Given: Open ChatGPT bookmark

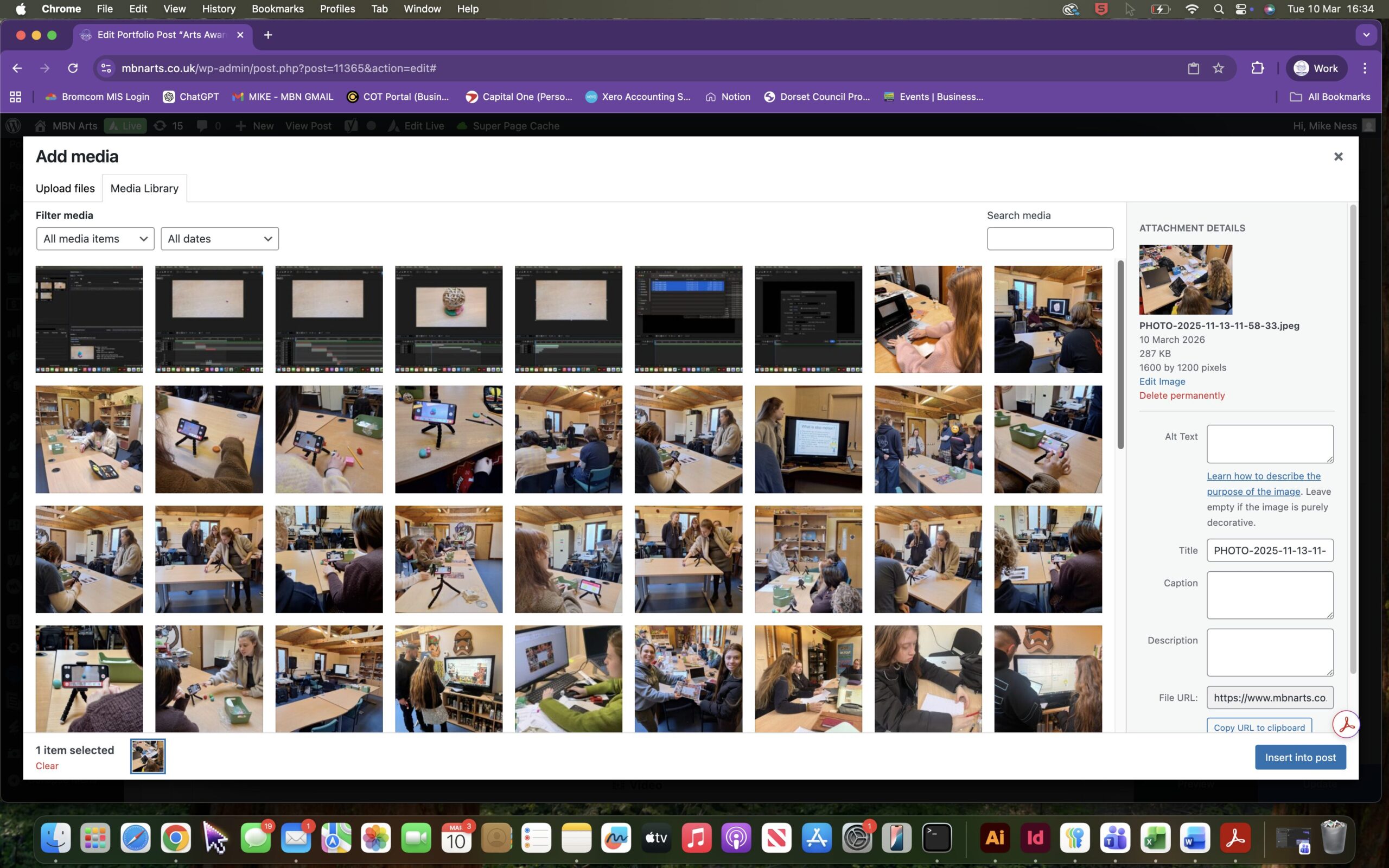Looking at the screenshot, I should [191, 97].
